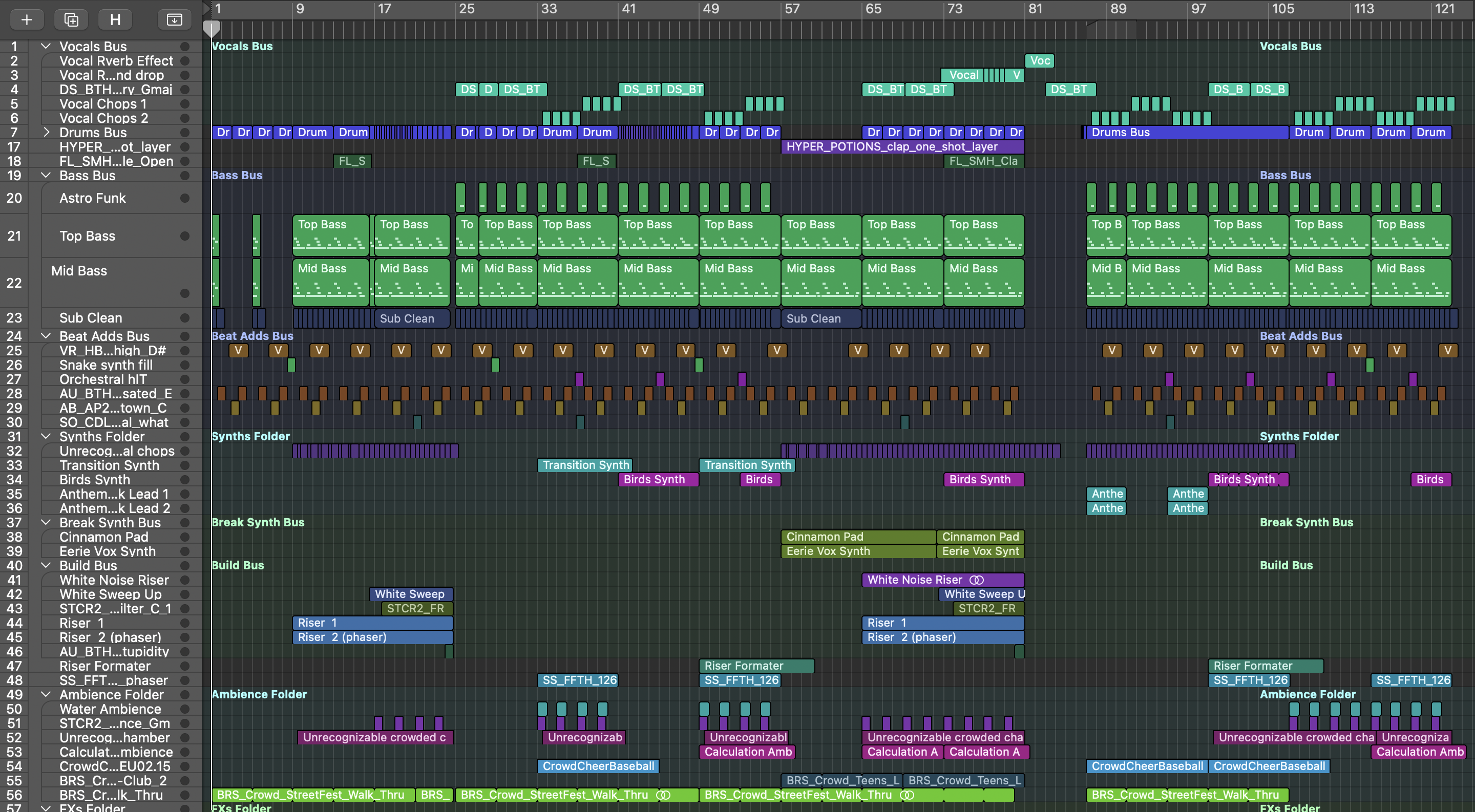The image size is (1475, 812).
Task: Select the first Top Bass region
Action: pos(330,235)
